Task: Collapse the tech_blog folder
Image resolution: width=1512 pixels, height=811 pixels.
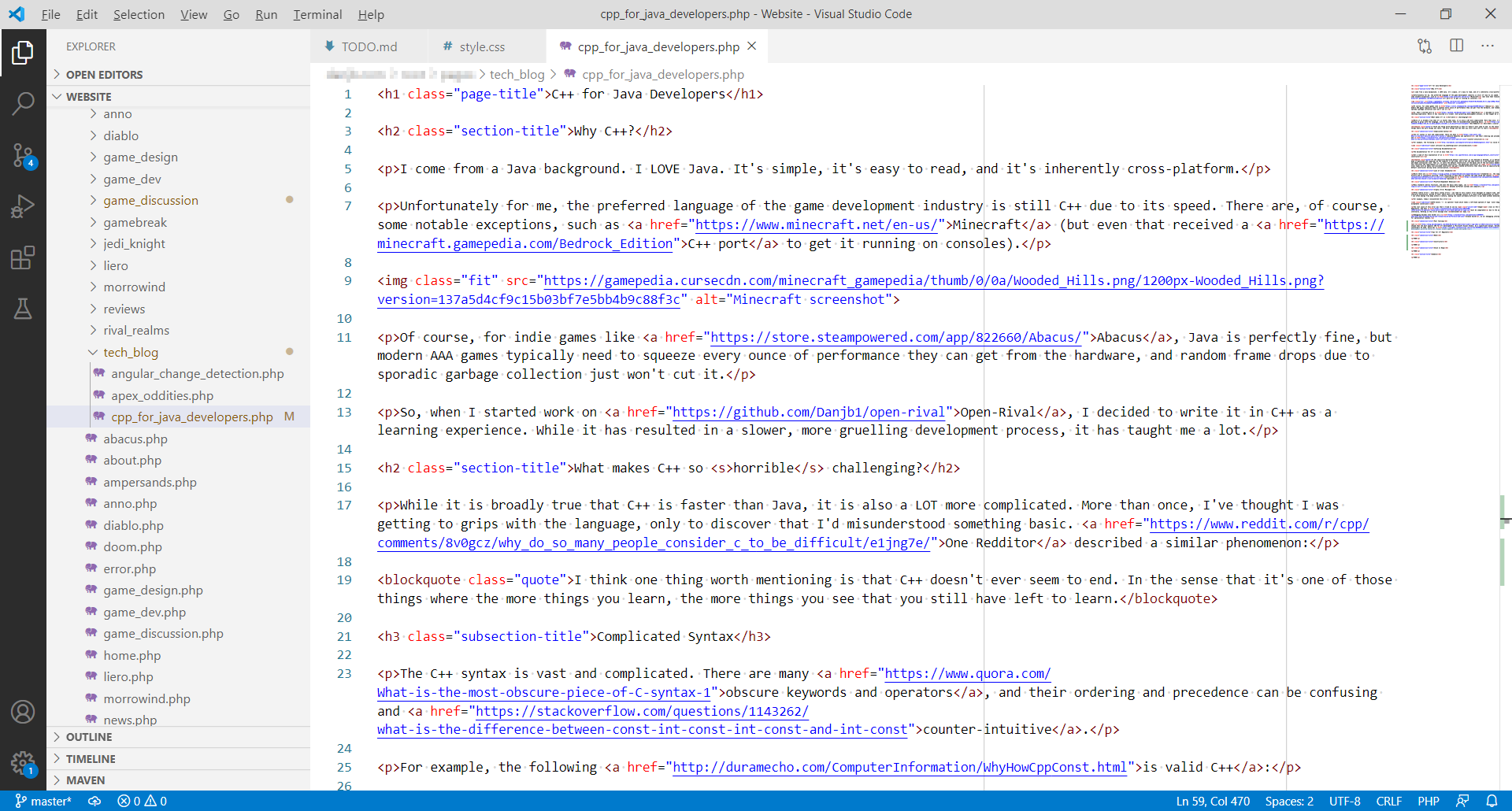Action: [179, 353]
